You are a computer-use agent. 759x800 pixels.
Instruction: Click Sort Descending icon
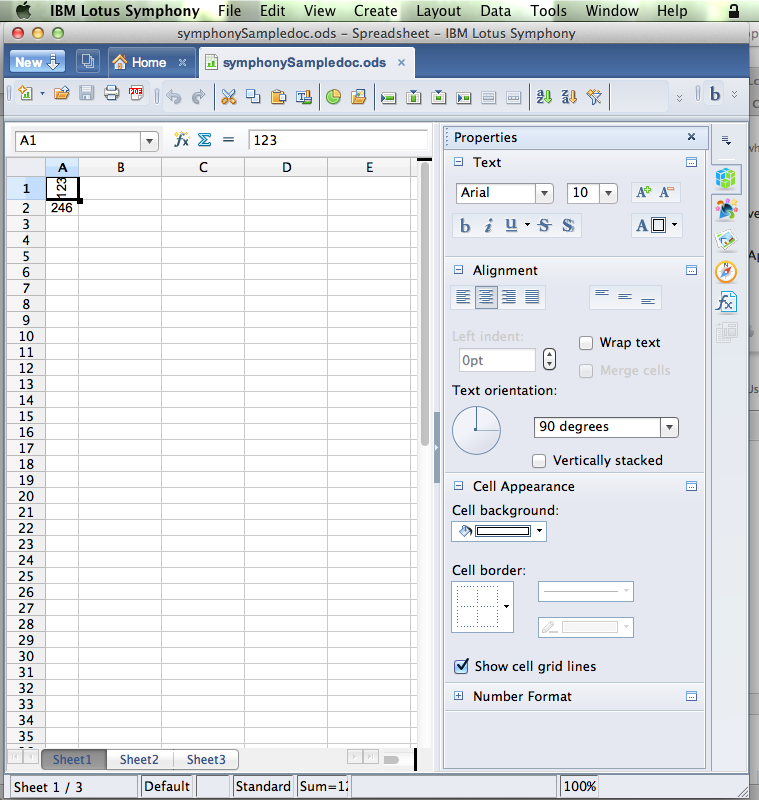[569, 96]
